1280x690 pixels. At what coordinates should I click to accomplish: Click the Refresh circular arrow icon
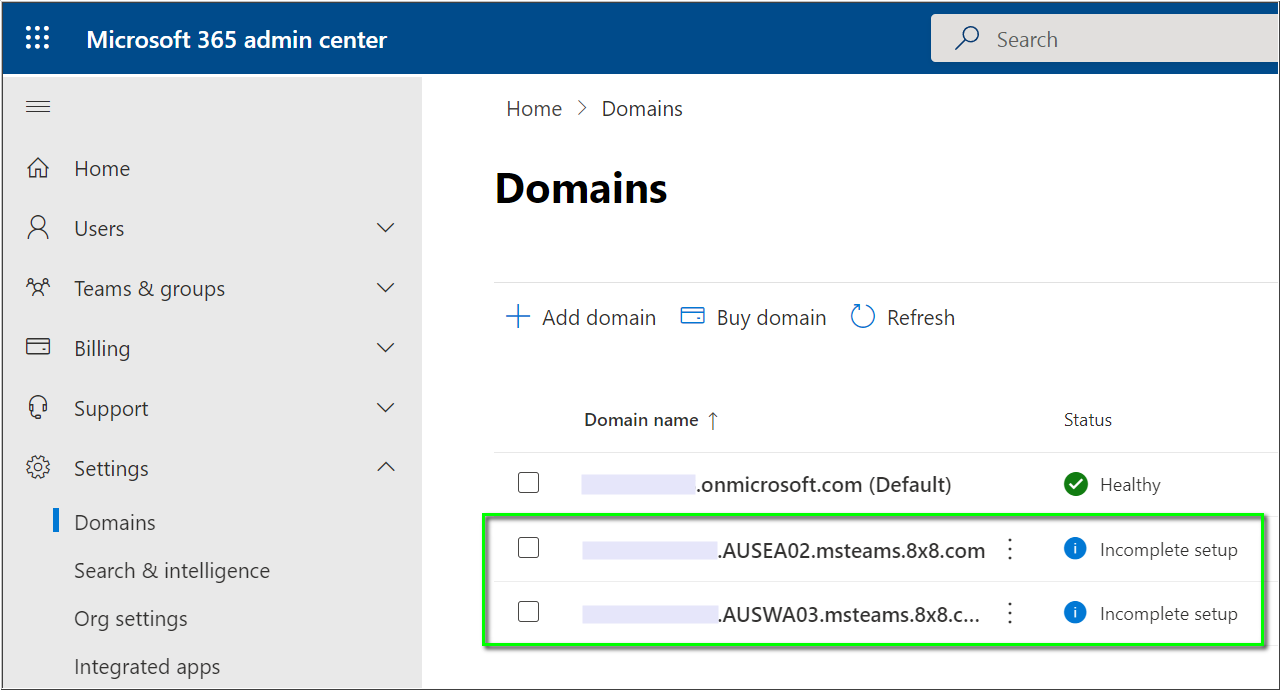coord(862,317)
